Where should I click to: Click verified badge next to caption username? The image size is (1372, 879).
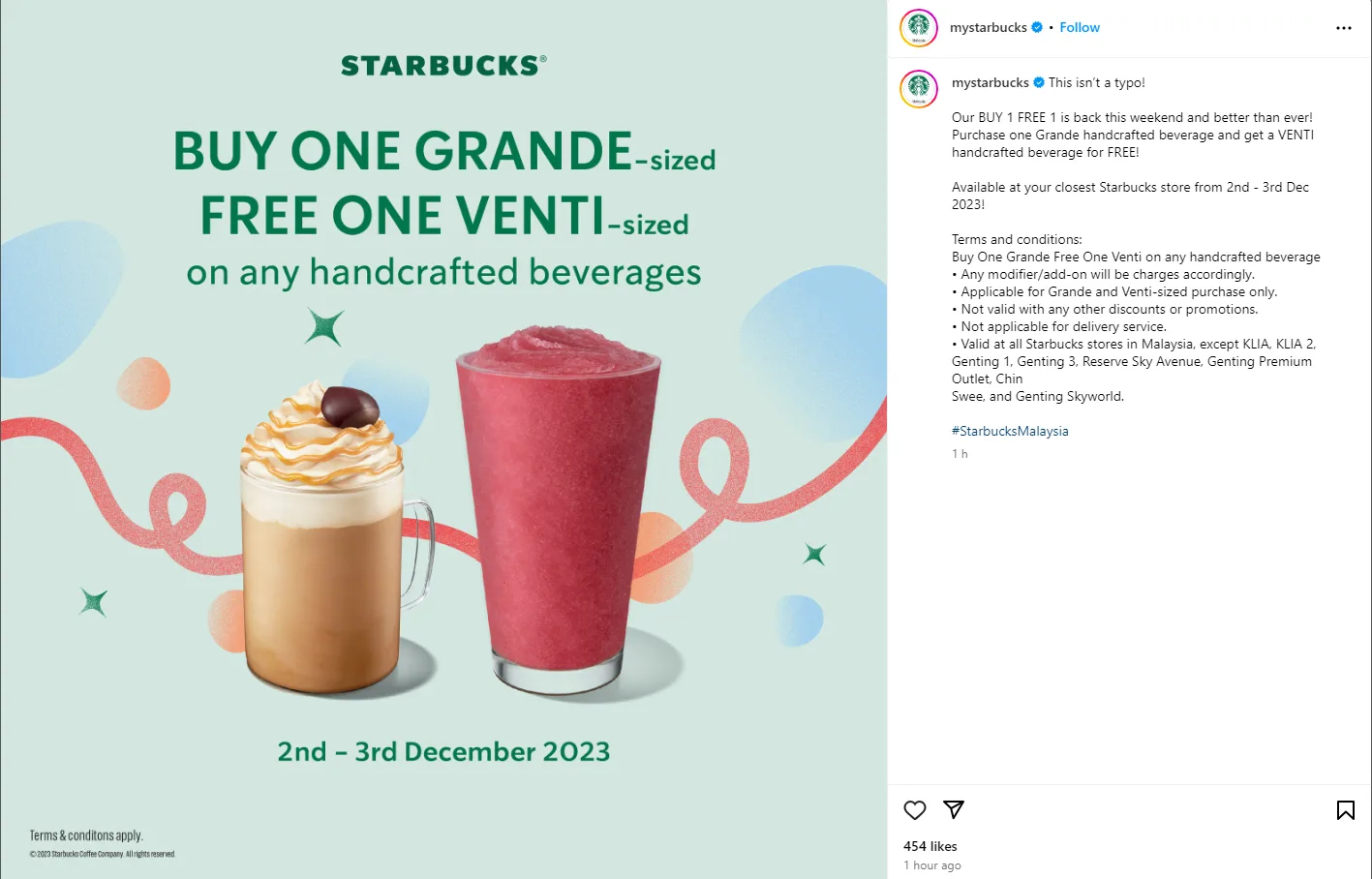[1039, 83]
